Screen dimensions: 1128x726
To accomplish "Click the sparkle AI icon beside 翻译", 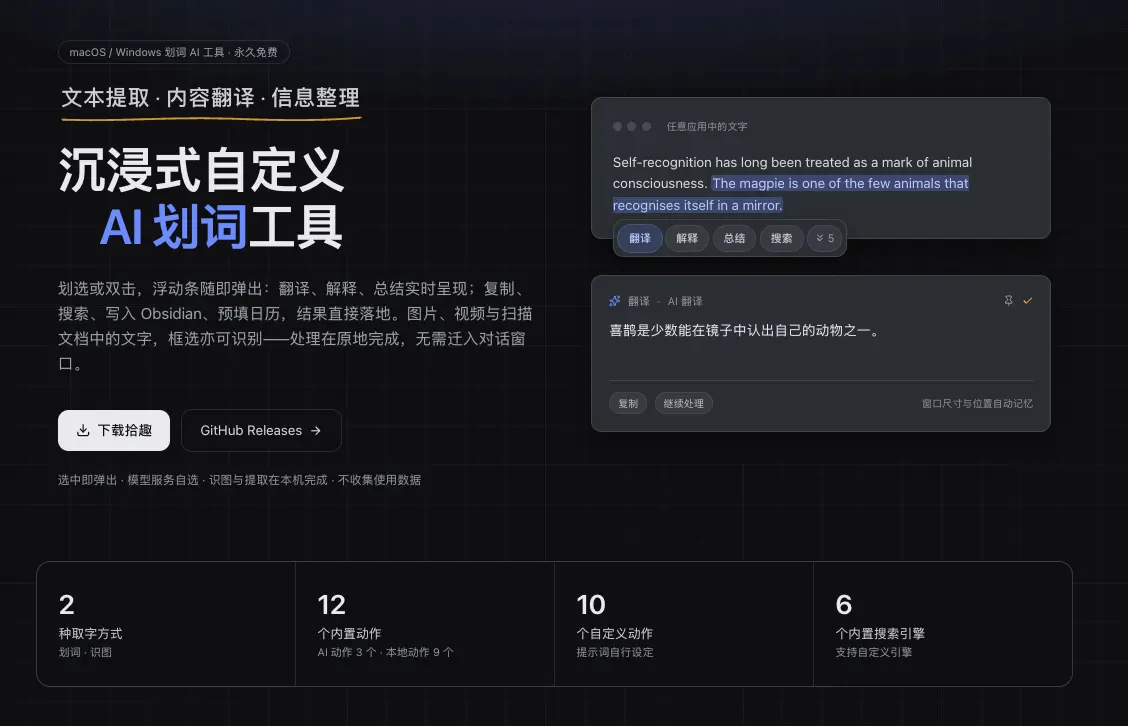I will pos(614,301).
